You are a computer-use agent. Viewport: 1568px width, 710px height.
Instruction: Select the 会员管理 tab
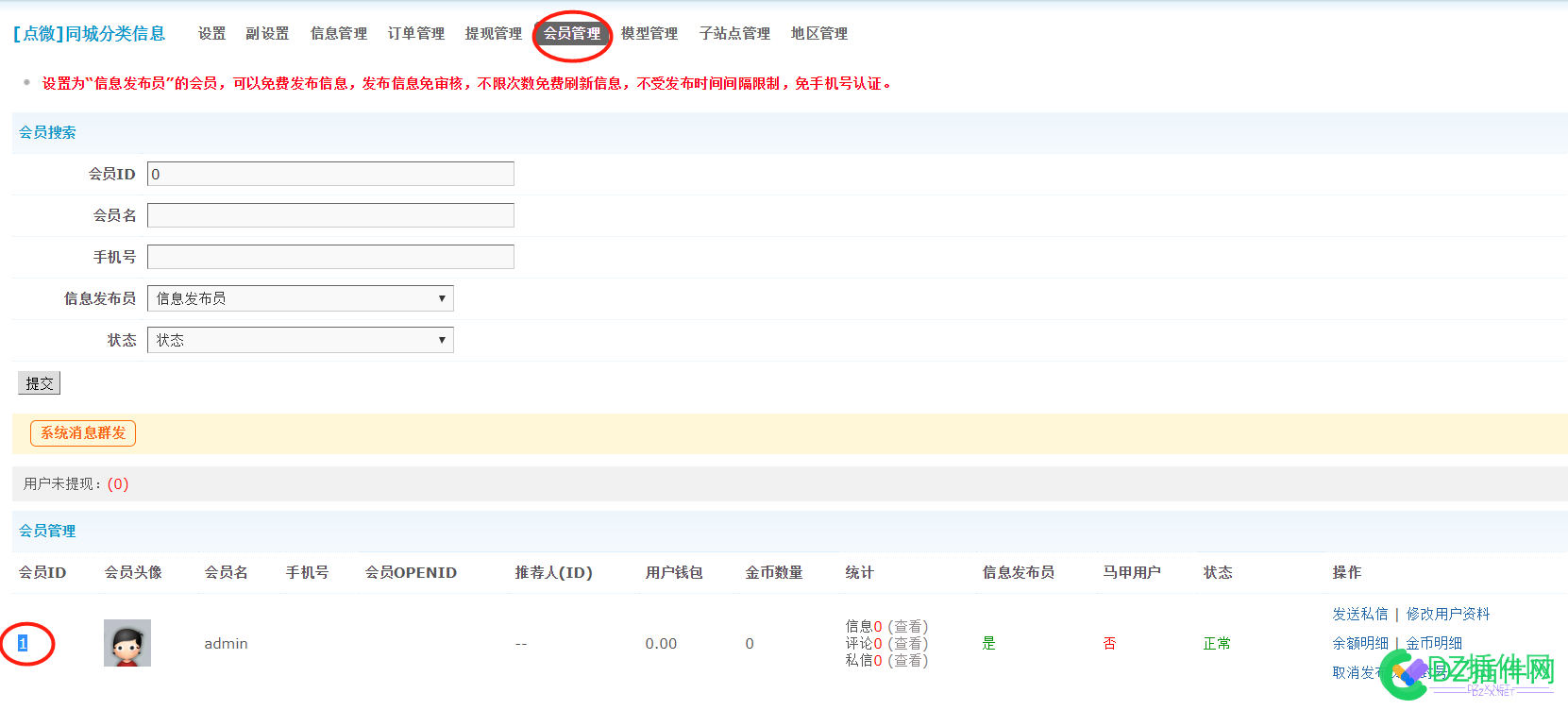tap(572, 34)
